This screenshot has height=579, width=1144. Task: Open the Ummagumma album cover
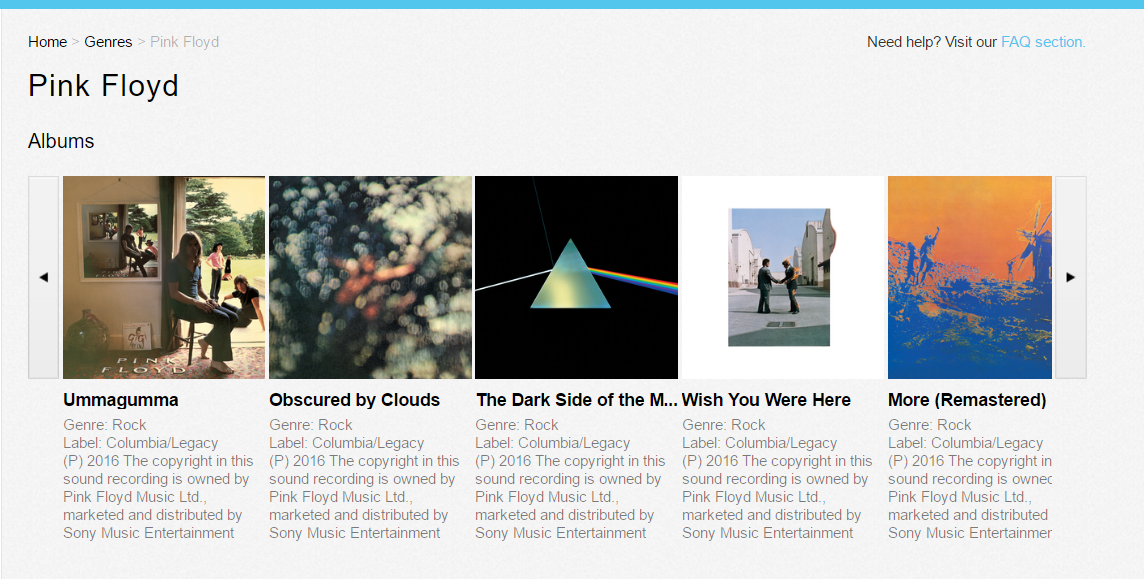164,277
